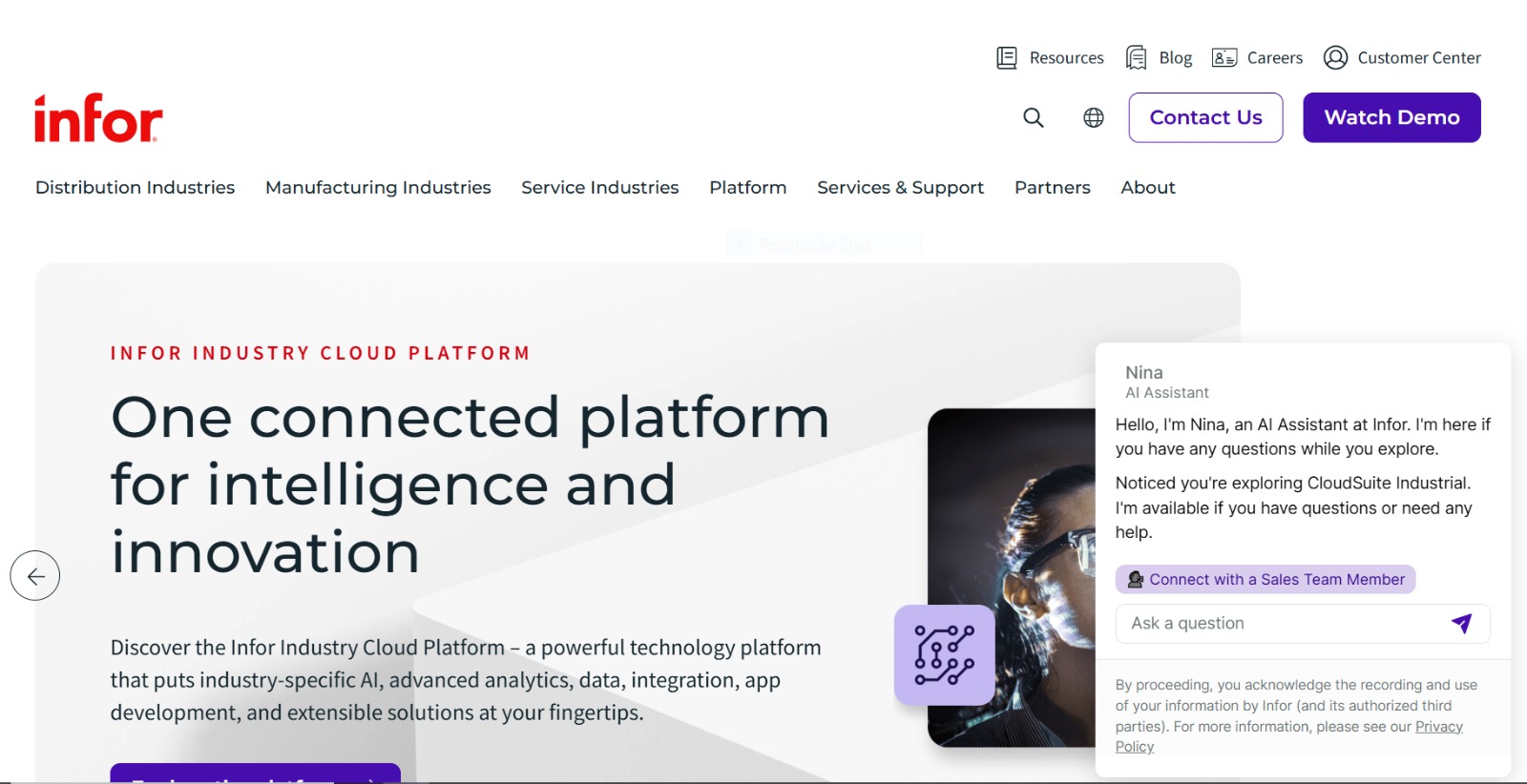Click the Watch Demo button

(x=1391, y=117)
